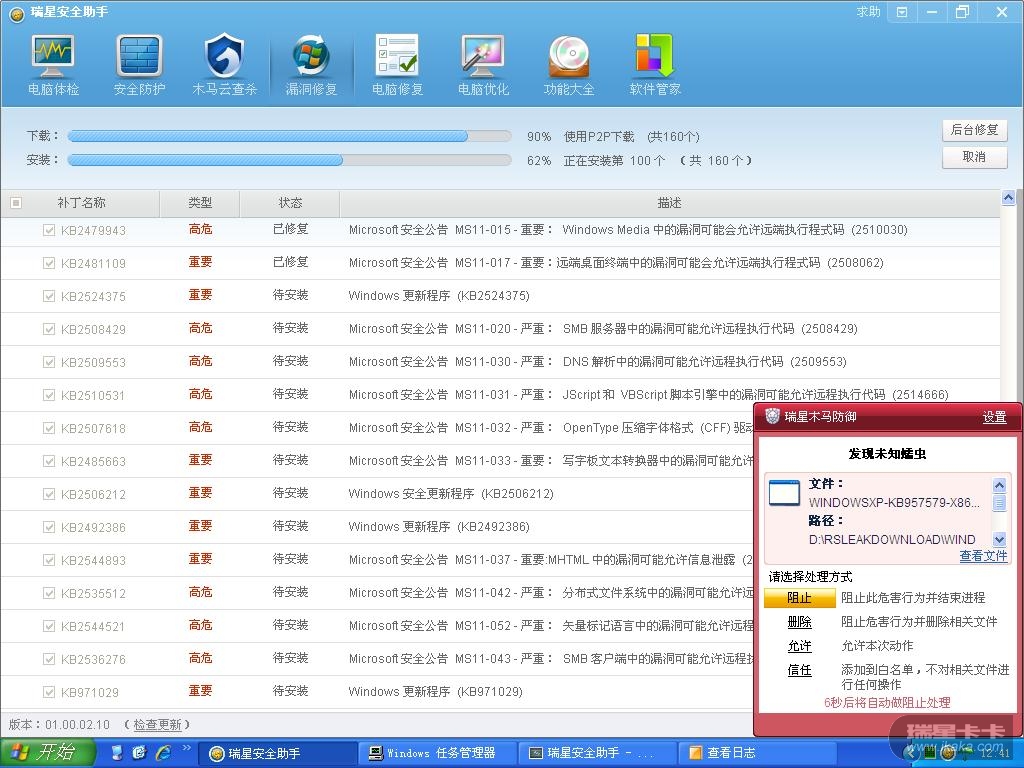Launch the 软件管家 software manager icon
Image resolution: width=1024 pixels, height=768 pixels.
655,64
